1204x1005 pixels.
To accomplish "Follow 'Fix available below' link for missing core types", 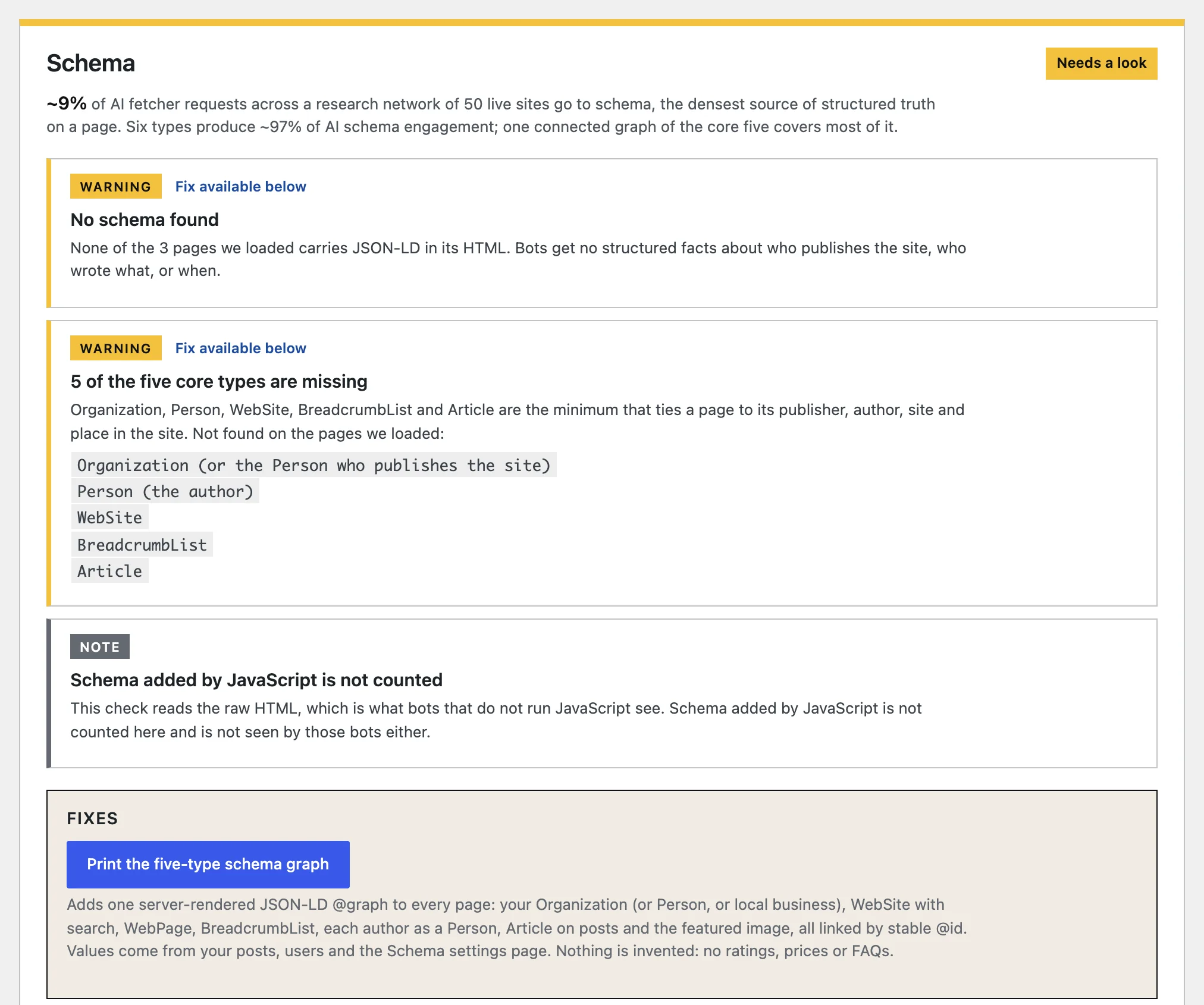I will point(240,348).
